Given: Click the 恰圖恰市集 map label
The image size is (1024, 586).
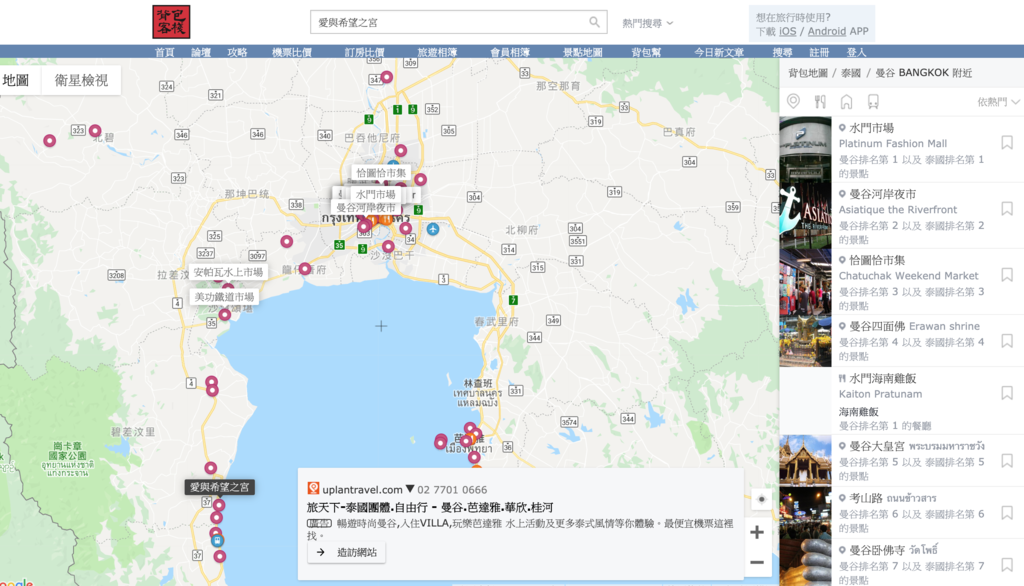Looking at the screenshot, I should click(381, 173).
